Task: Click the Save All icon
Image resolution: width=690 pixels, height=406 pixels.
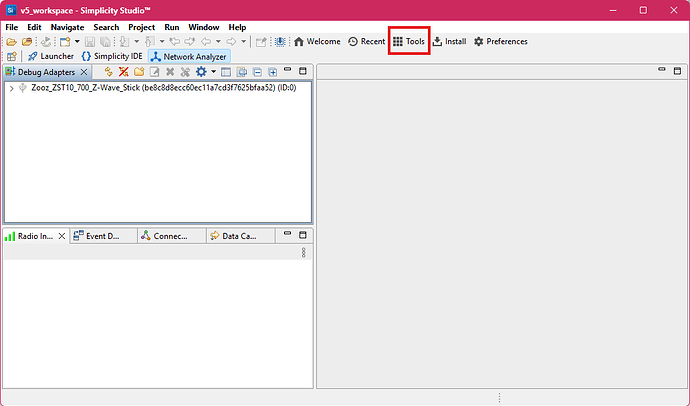Action: (x=105, y=42)
